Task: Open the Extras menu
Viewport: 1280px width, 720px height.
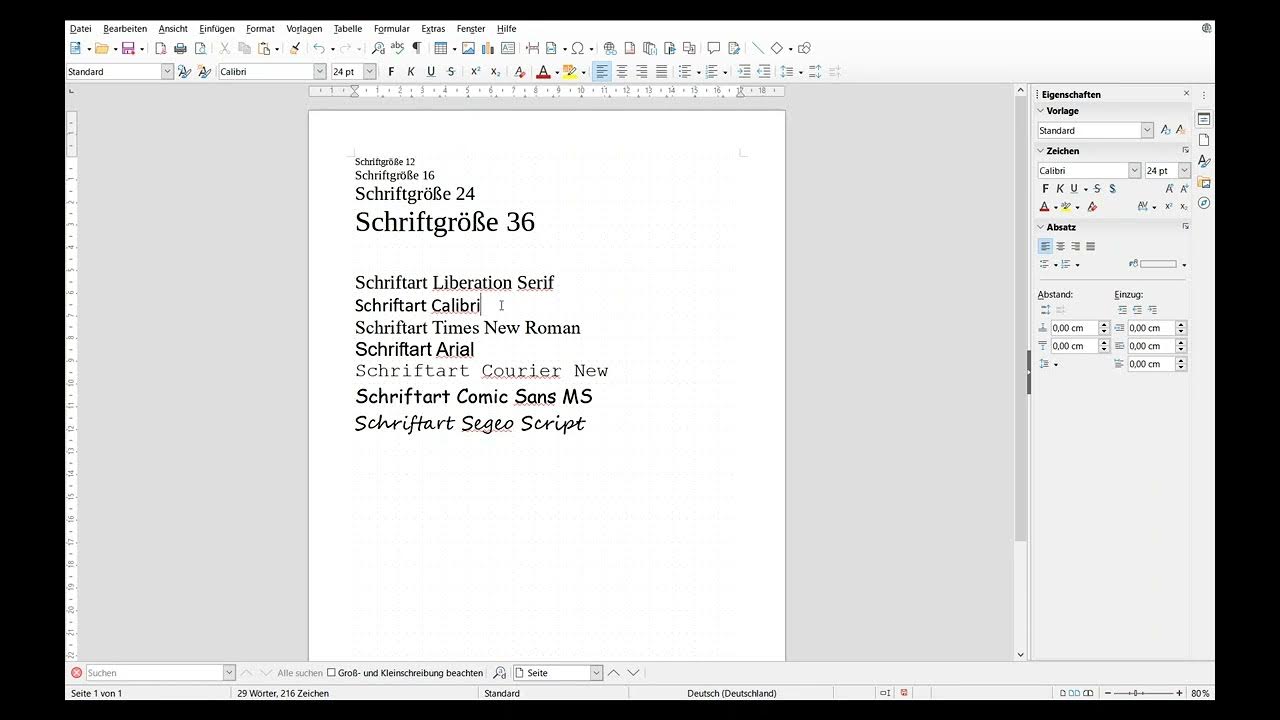Action: click(433, 29)
